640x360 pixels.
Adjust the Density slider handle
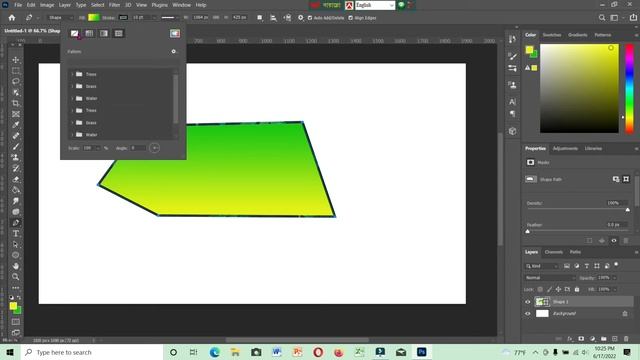(627, 210)
